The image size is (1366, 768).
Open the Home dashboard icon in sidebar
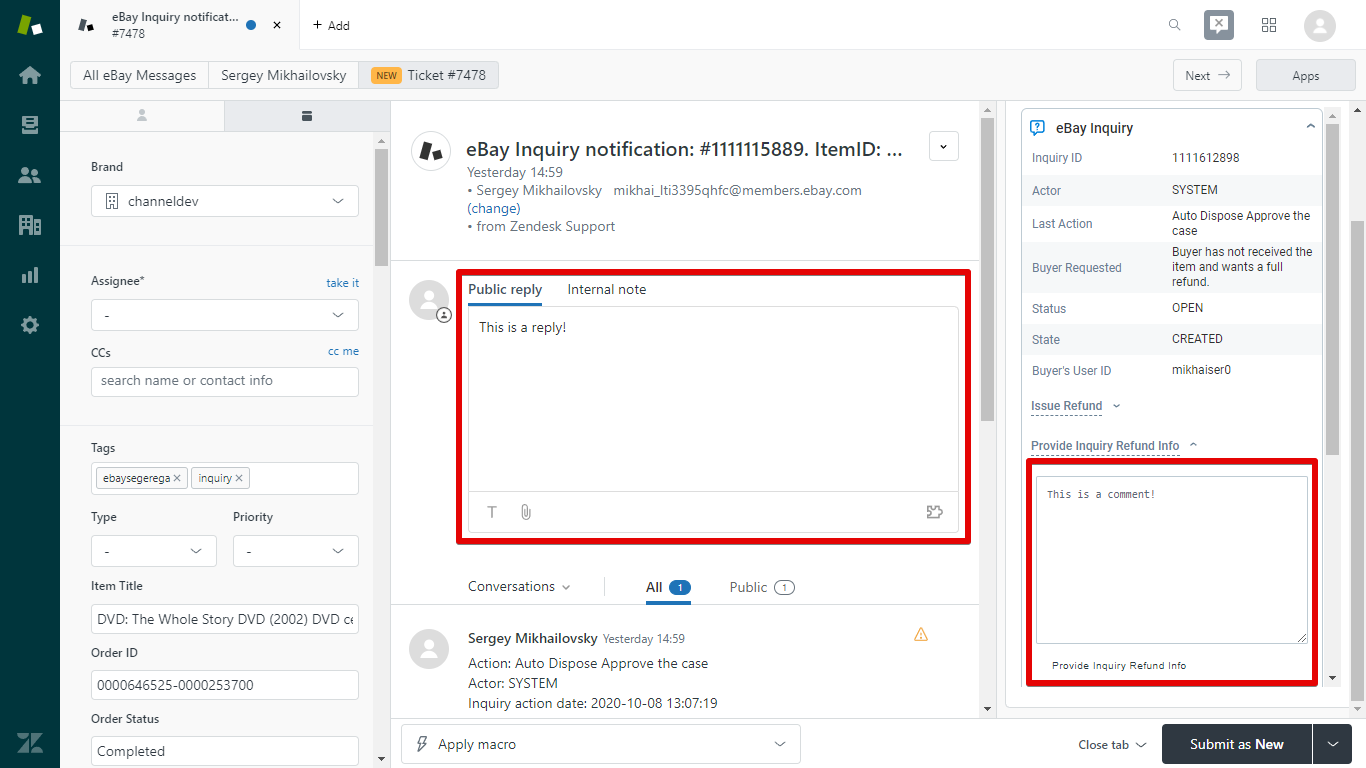[30, 75]
